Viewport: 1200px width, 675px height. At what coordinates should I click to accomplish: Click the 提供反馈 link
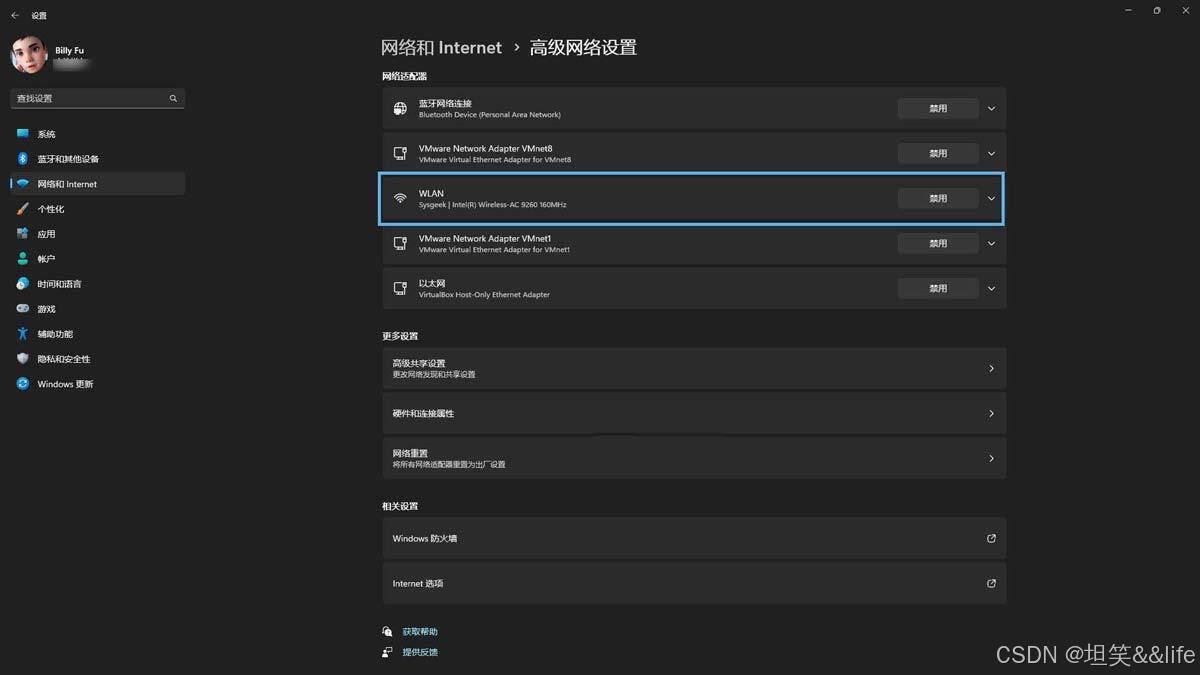tap(420, 652)
